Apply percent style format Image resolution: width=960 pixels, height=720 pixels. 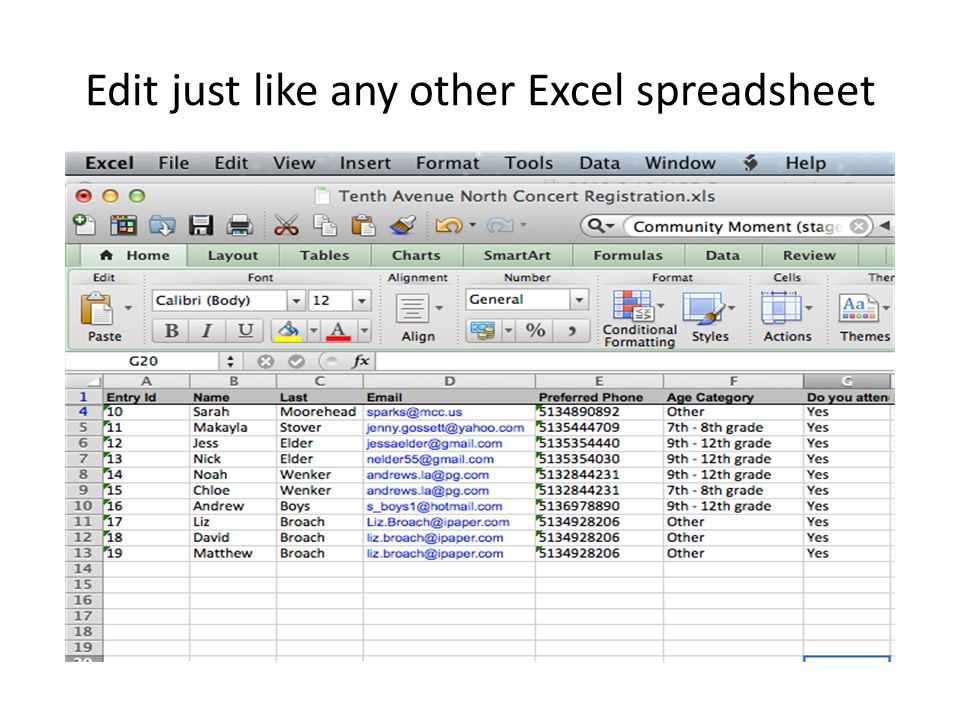(535, 331)
